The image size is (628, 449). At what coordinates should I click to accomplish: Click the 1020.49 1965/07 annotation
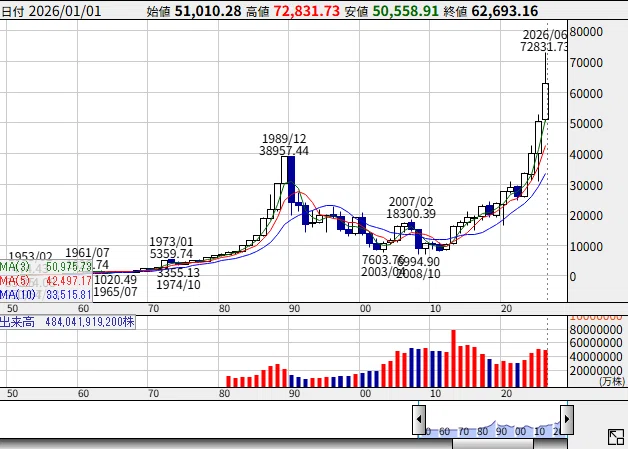116,286
